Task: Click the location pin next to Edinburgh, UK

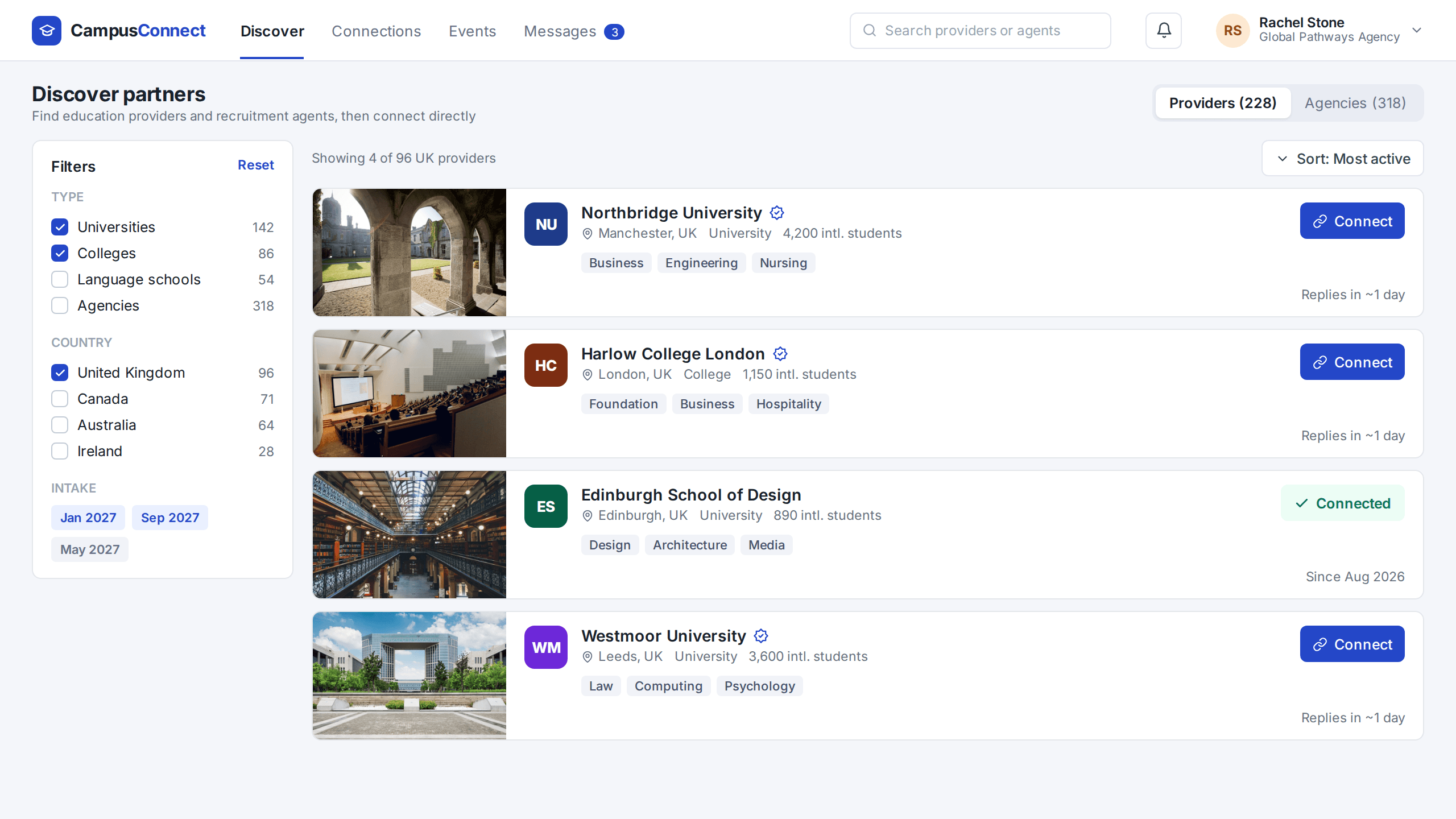Action: pos(588,516)
